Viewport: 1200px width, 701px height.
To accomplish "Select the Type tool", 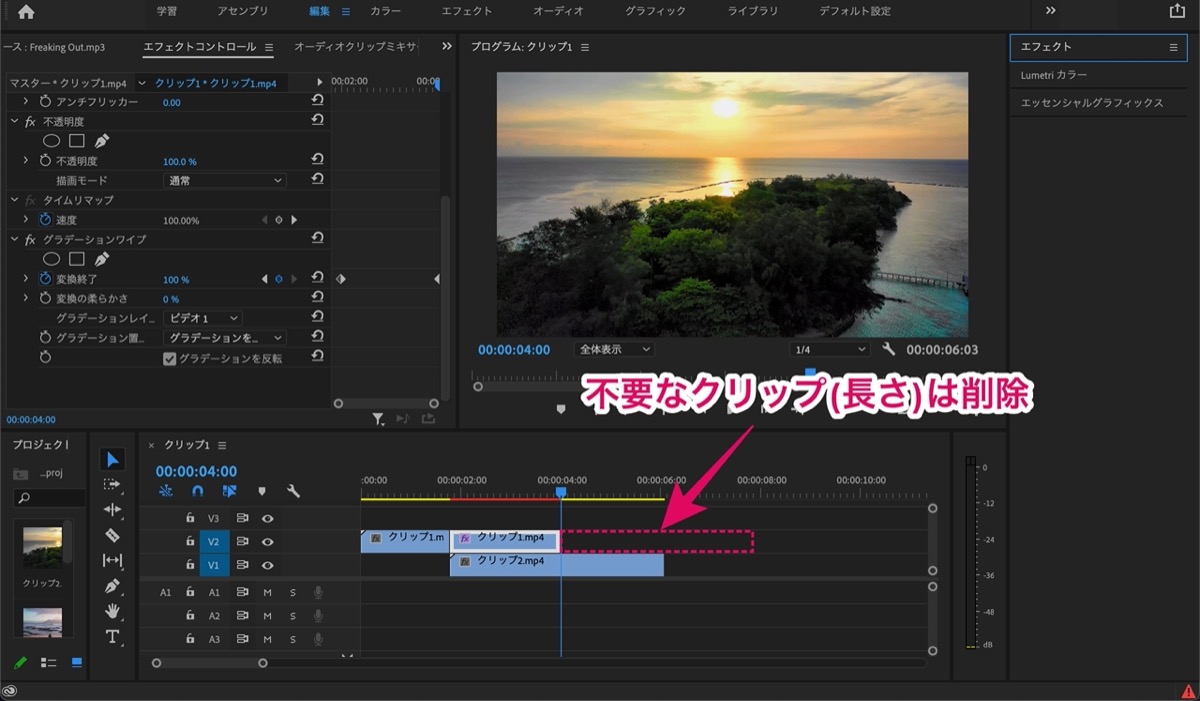I will coord(113,637).
